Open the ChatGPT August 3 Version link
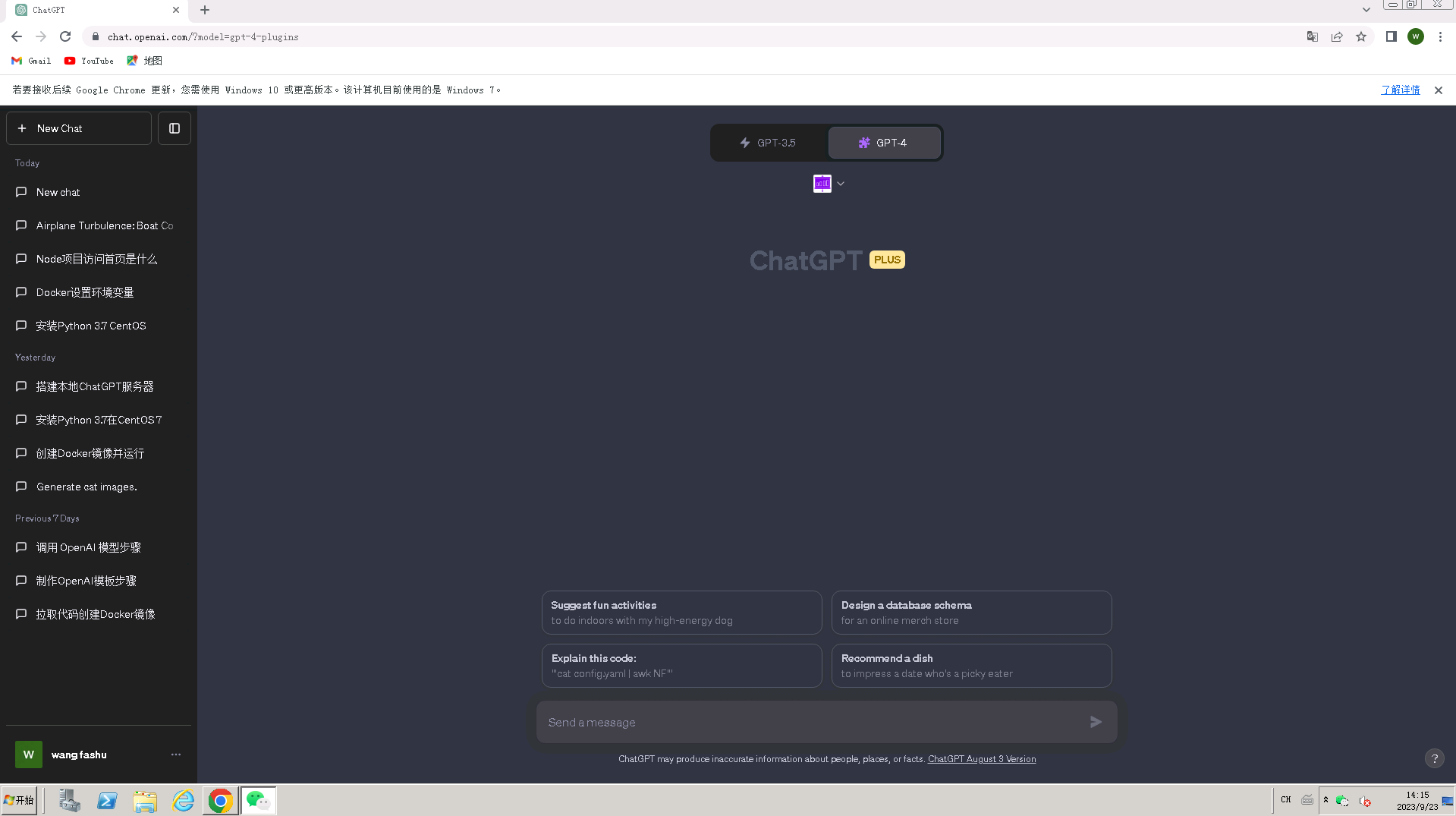The width and height of the screenshot is (1456, 816). point(981,759)
